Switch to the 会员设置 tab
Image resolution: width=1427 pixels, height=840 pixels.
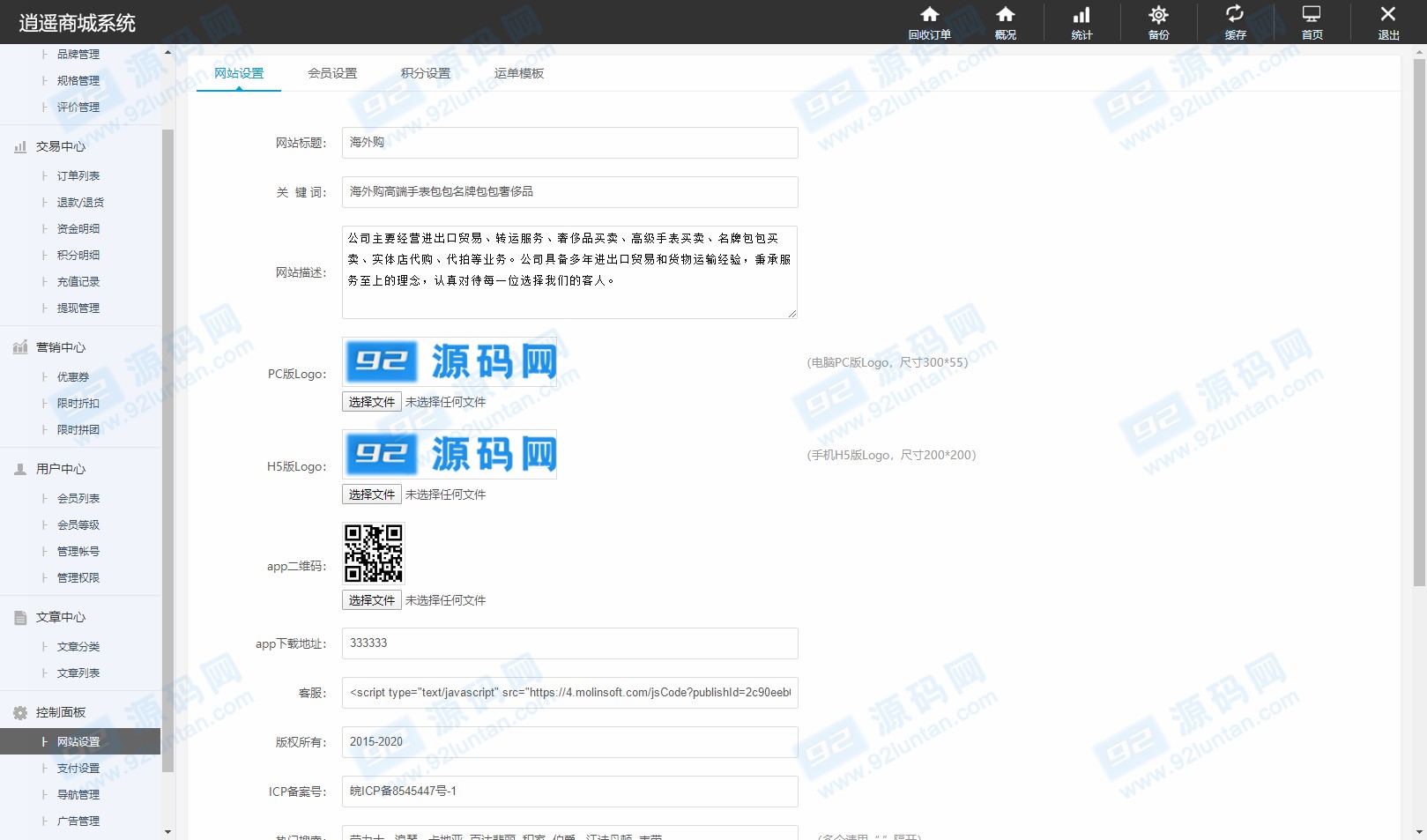(332, 73)
